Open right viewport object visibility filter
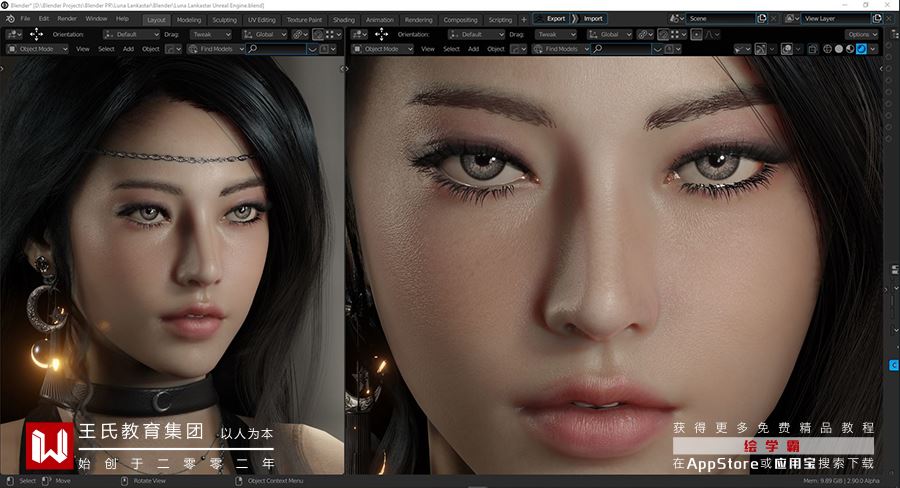 tap(743, 49)
